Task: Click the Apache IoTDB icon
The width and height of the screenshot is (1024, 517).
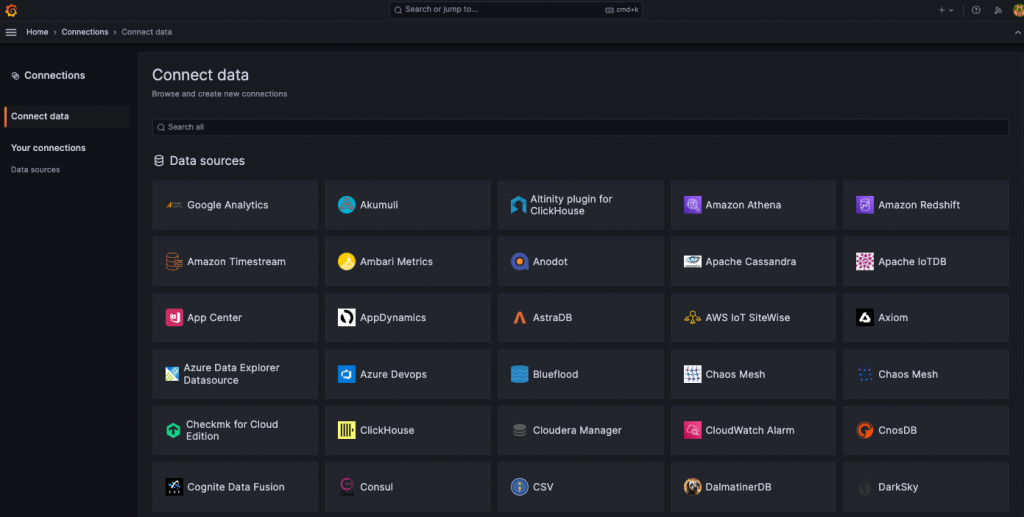Action: 865,261
